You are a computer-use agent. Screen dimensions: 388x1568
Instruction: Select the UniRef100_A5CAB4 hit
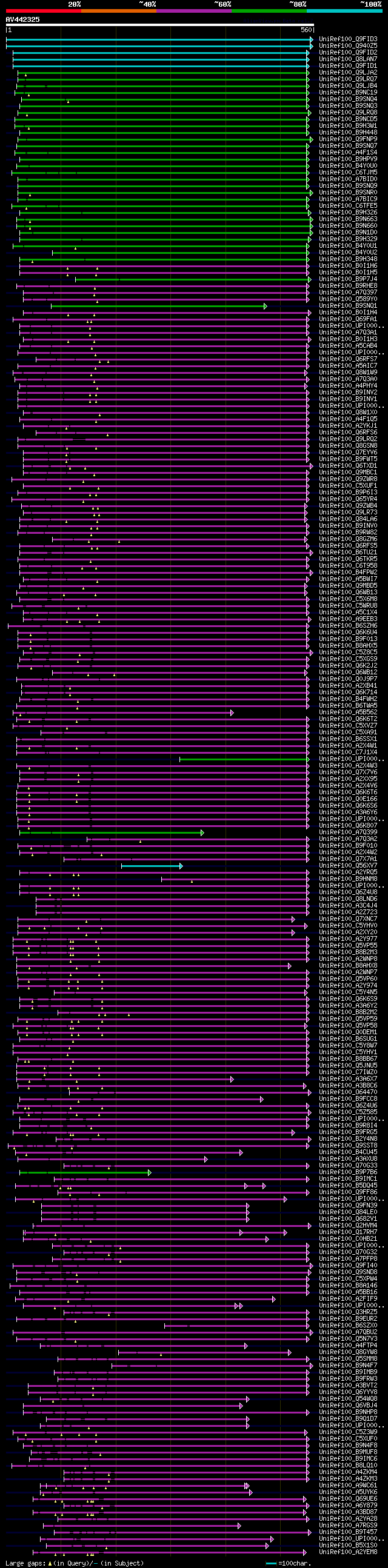[348, 347]
